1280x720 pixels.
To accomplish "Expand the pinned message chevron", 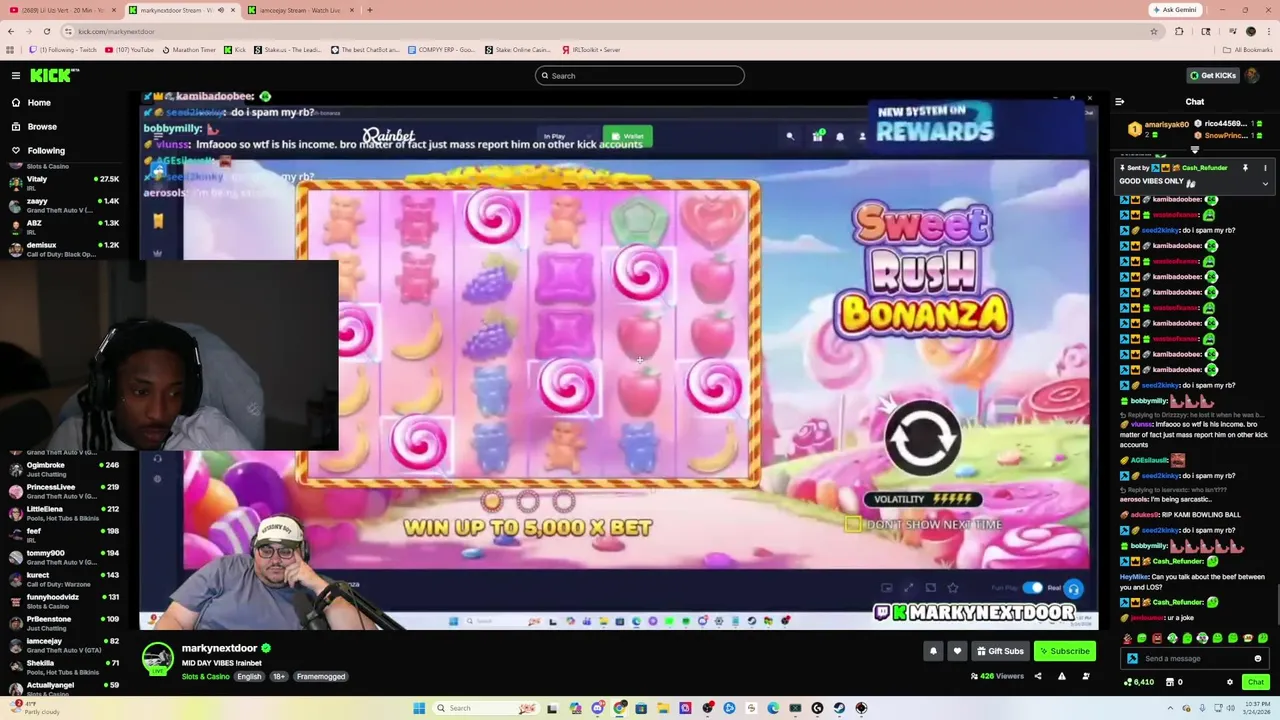I will click(x=1265, y=183).
